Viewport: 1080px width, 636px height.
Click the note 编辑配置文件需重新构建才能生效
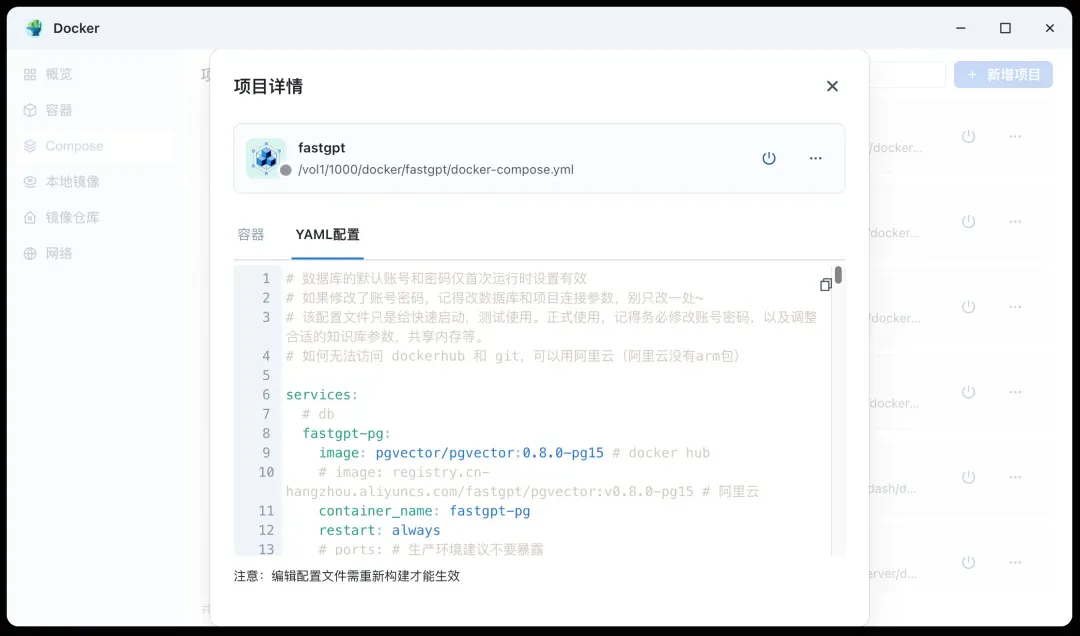(x=366, y=576)
